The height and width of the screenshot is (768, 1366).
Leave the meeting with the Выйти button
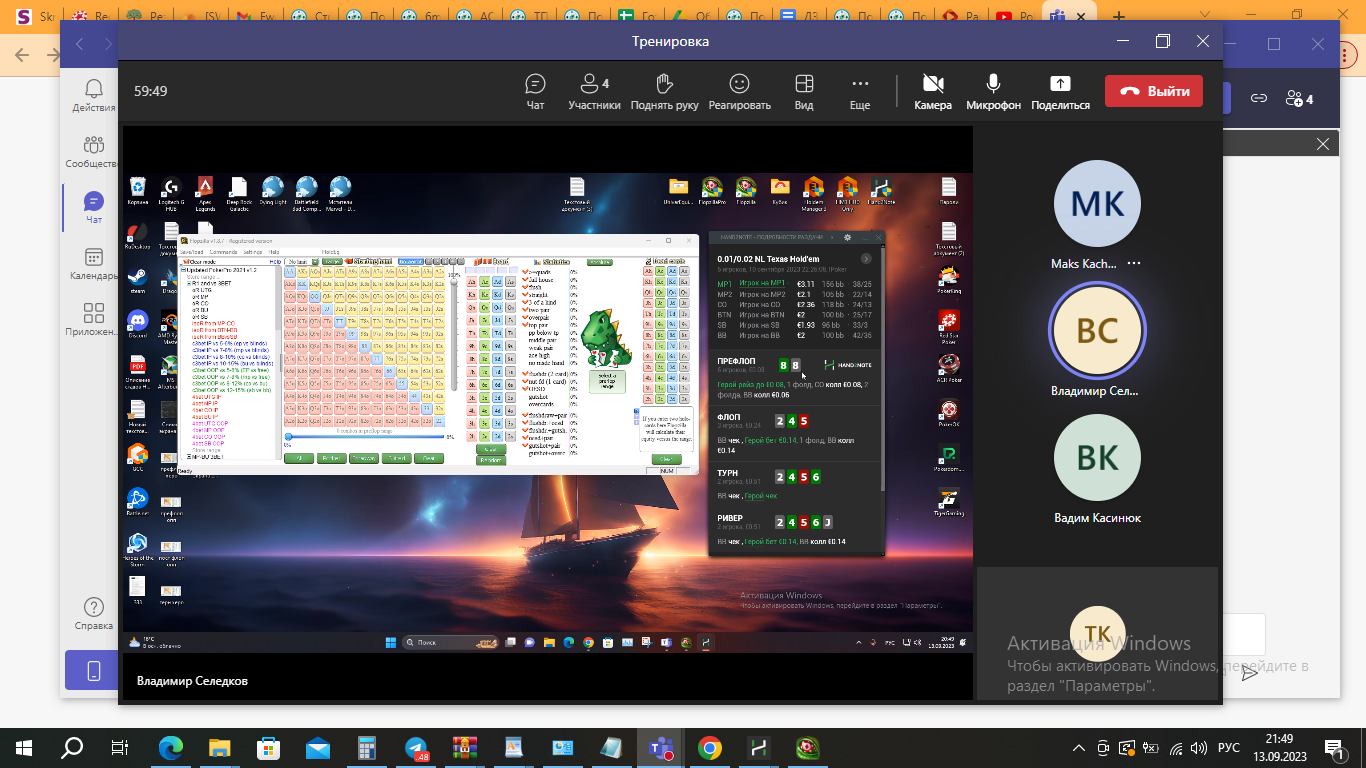point(1153,91)
